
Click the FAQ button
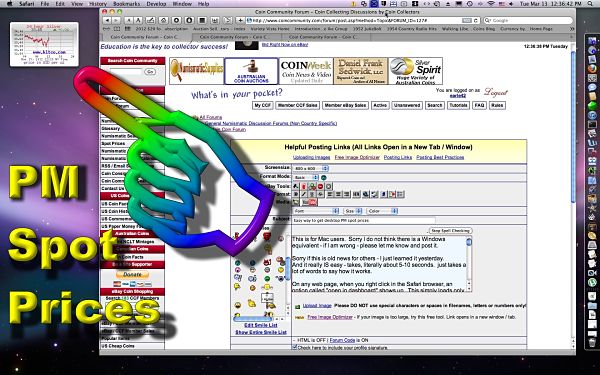[479, 105]
